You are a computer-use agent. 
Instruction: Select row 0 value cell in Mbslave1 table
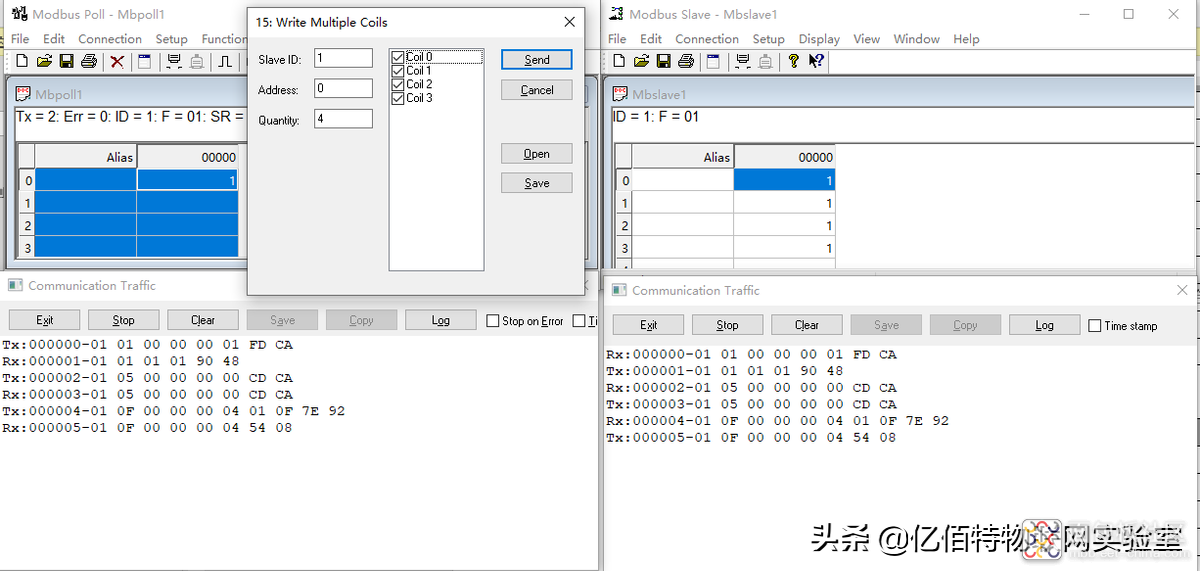coord(784,180)
